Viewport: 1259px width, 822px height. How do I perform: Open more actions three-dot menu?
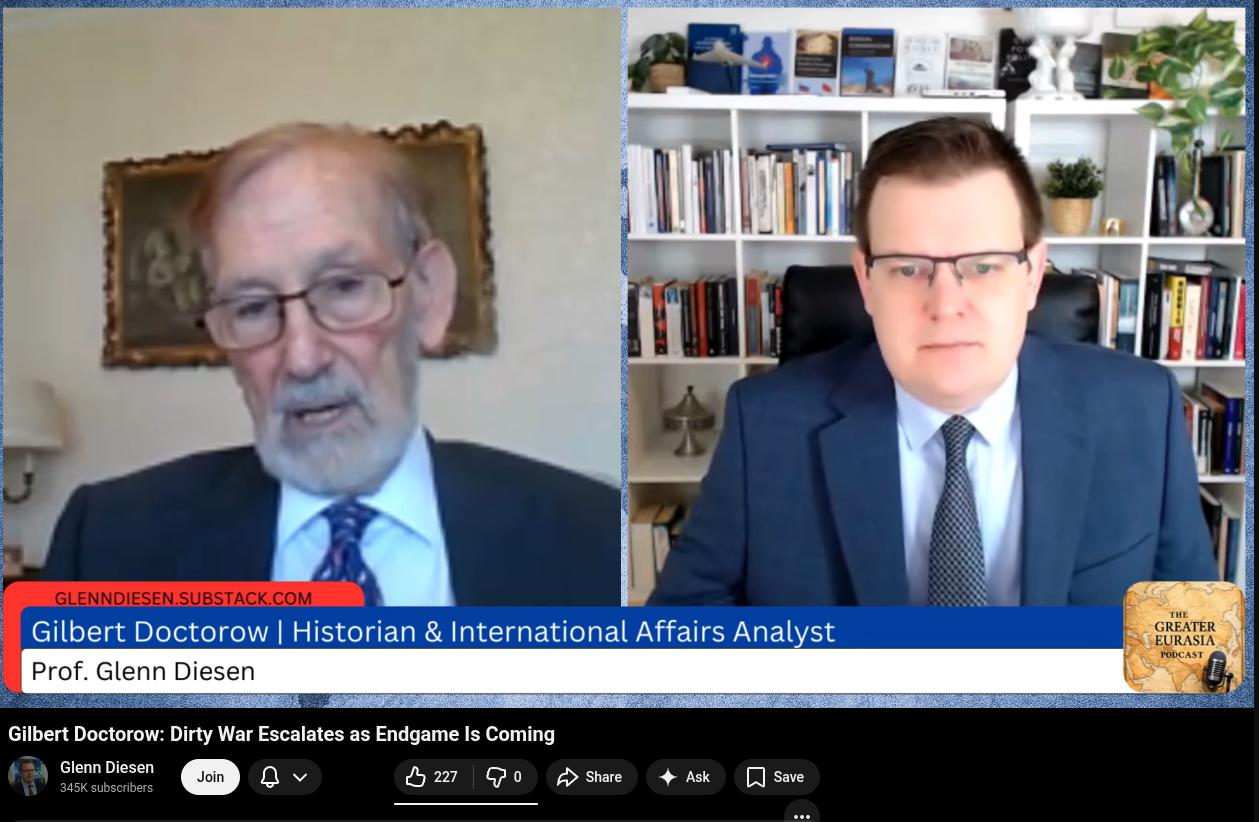(802, 814)
